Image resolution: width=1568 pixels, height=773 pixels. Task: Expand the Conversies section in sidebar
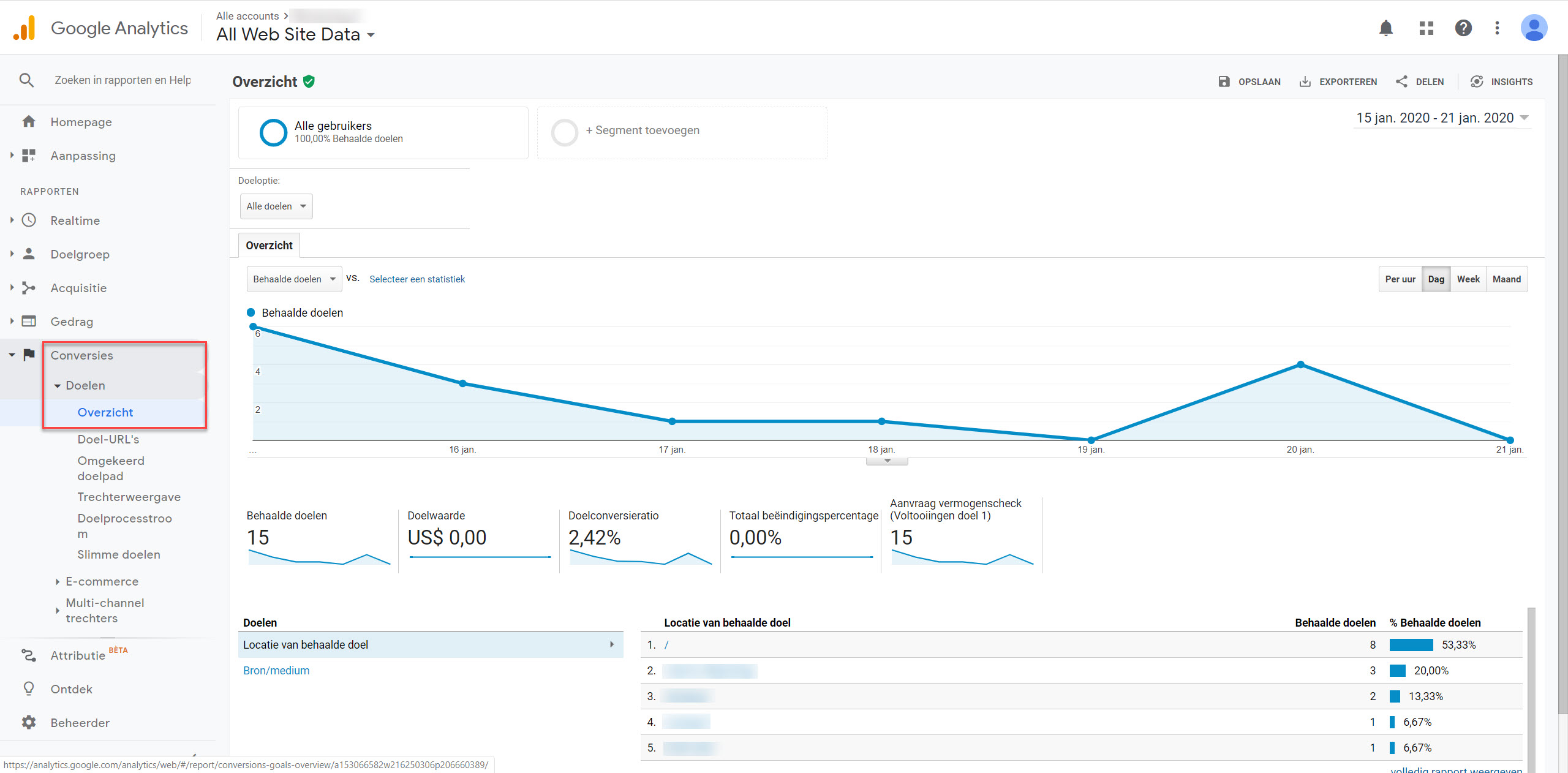[83, 354]
